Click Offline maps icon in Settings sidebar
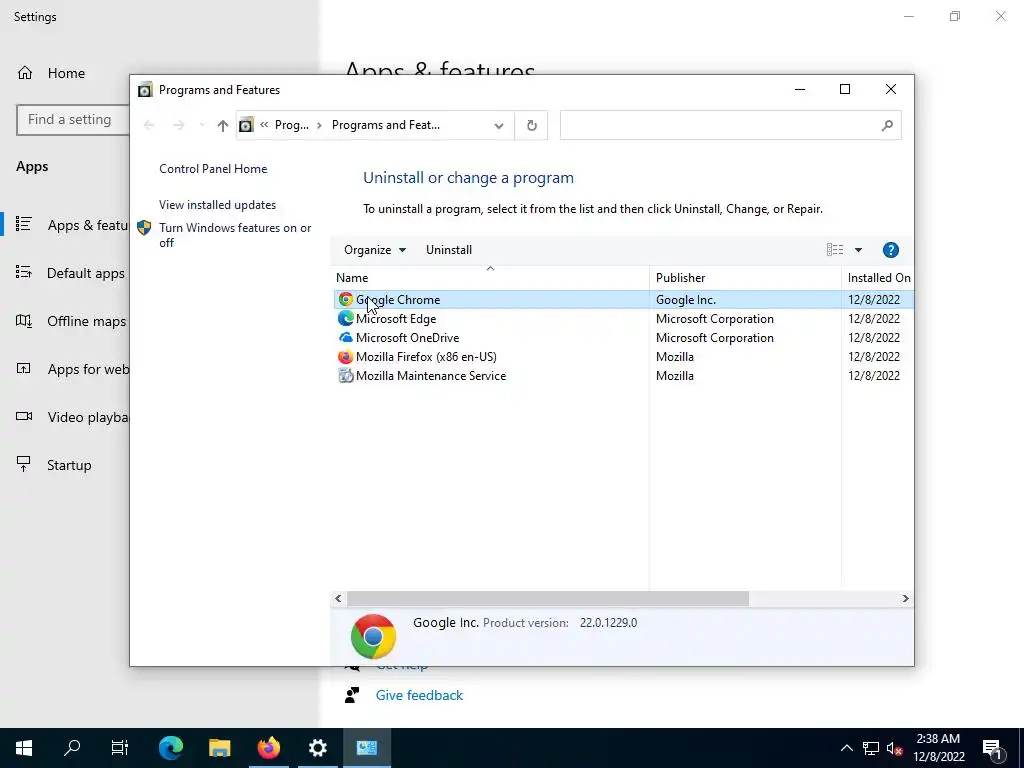This screenshot has width=1024, height=768. (24, 321)
